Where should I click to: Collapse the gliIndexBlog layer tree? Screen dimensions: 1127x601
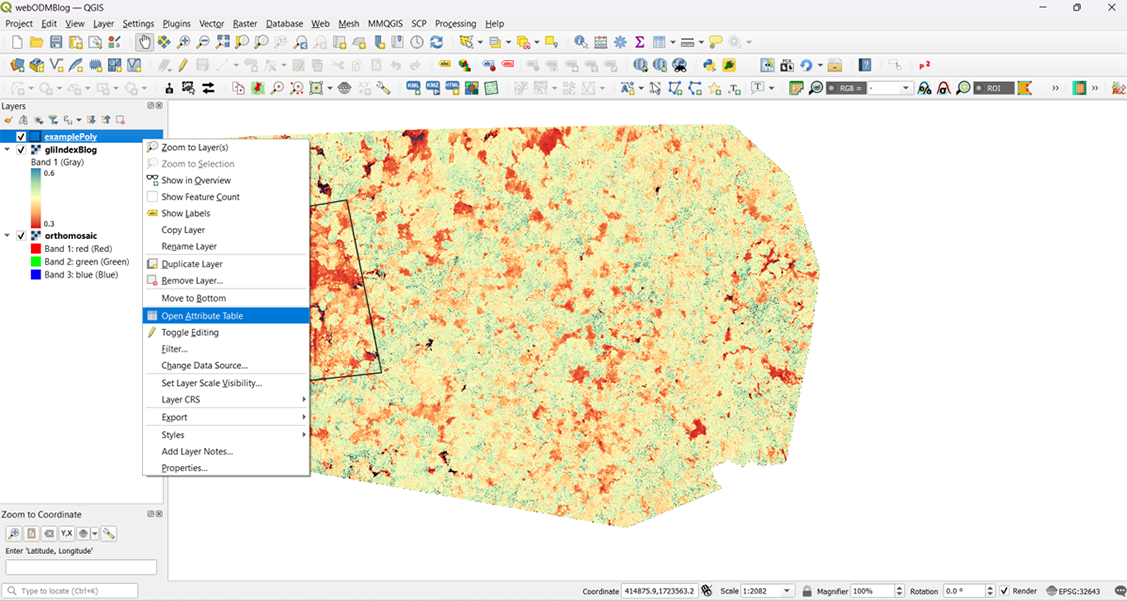click(x=8, y=150)
